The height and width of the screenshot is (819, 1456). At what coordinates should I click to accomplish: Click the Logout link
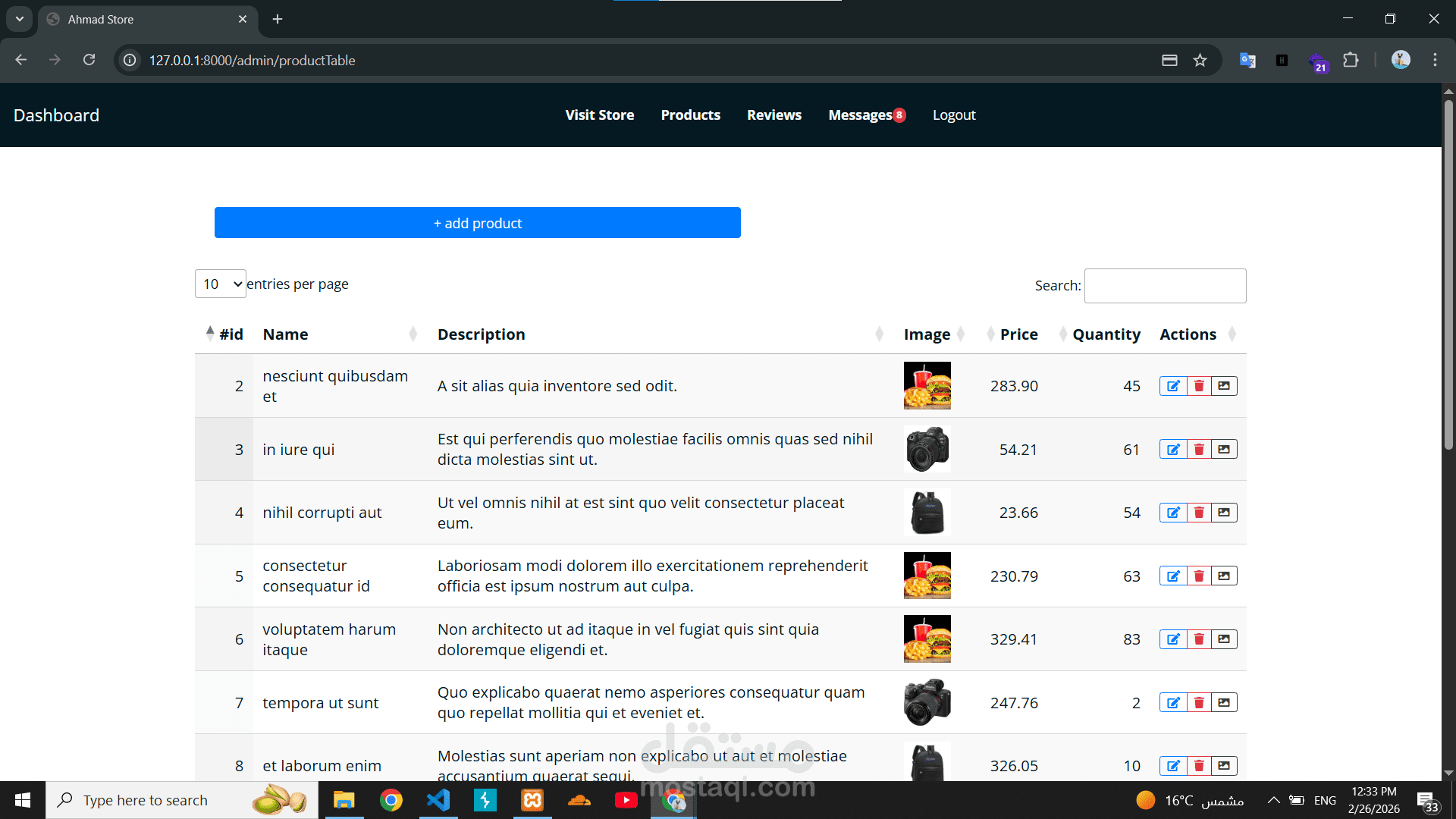point(953,115)
